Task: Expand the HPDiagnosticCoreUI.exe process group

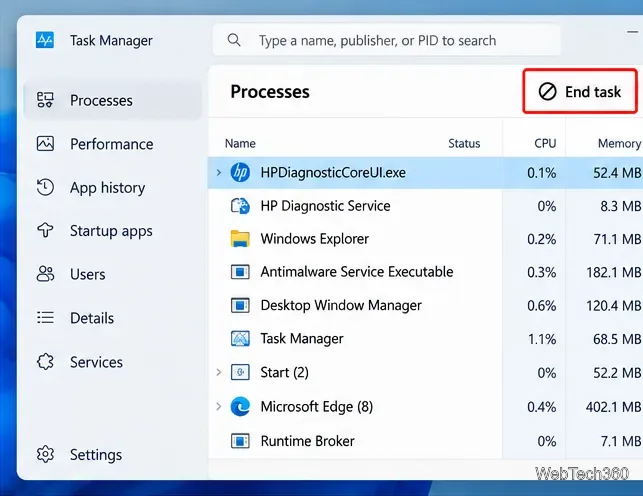Action: (x=219, y=172)
